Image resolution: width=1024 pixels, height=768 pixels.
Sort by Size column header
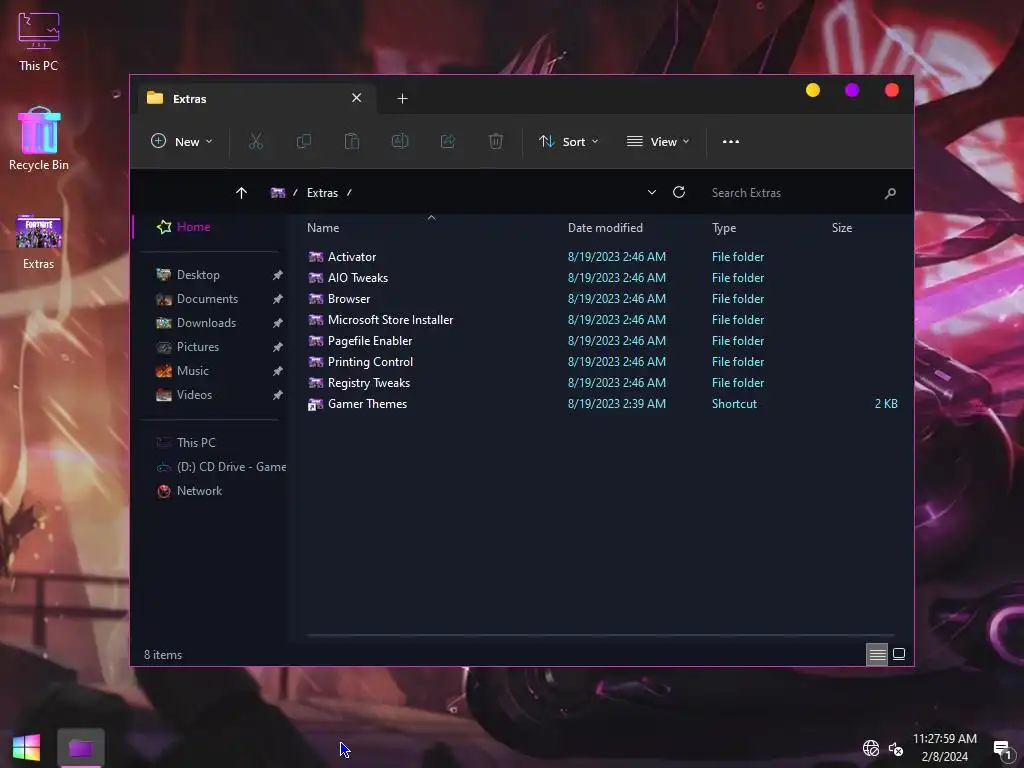pos(842,228)
